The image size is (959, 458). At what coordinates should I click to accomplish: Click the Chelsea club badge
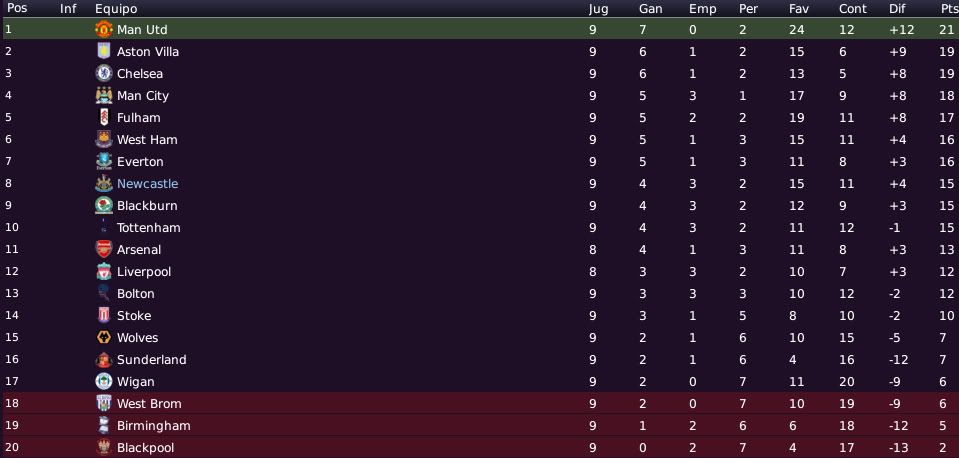(x=104, y=73)
